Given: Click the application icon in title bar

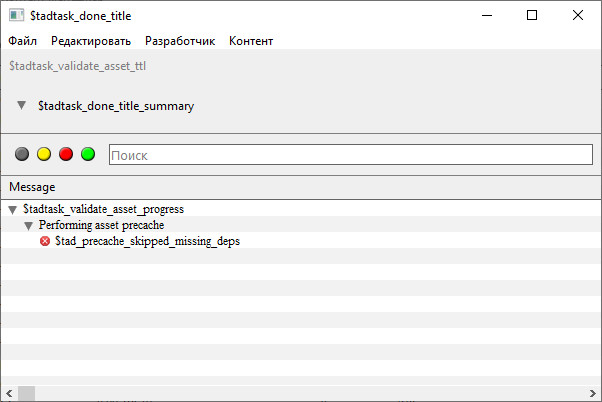Looking at the screenshot, I should coord(17,15).
